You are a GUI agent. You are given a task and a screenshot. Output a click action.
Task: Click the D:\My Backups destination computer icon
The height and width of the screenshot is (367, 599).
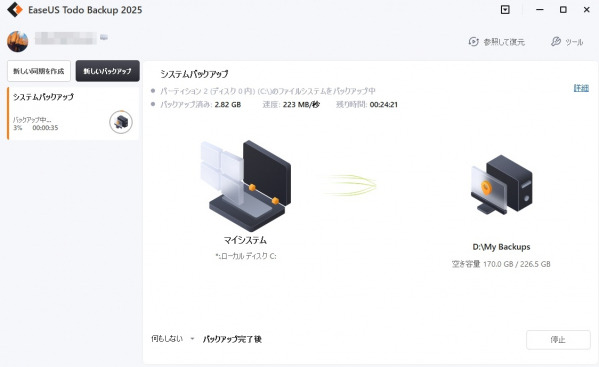pyautogui.click(x=502, y=184)
